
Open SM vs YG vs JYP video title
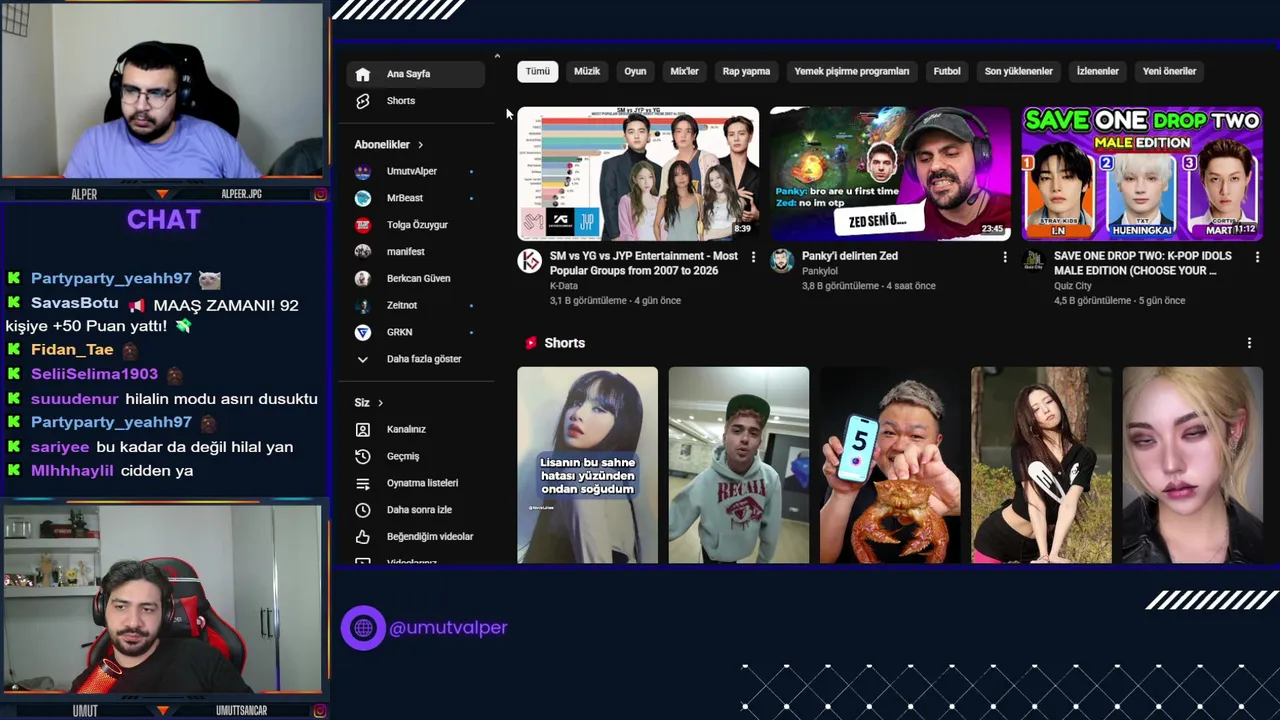[644, 263]
